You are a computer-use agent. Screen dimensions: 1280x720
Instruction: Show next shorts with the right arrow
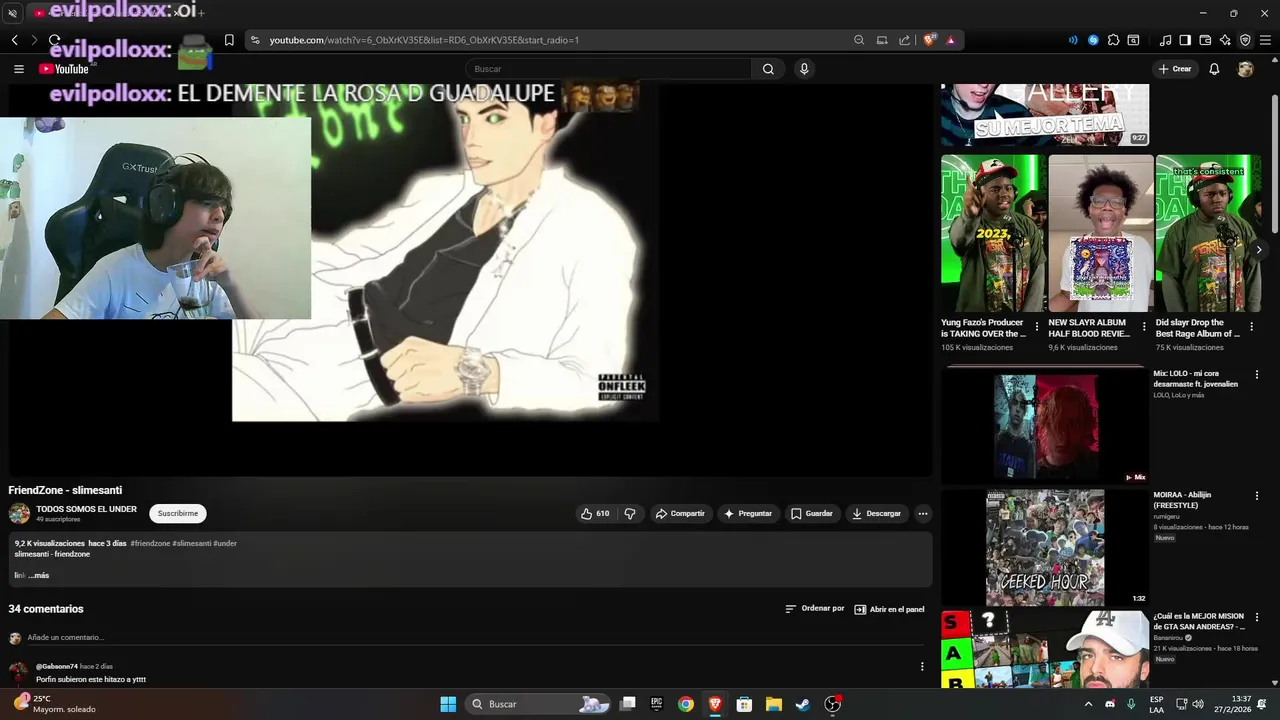point(1259,250)
